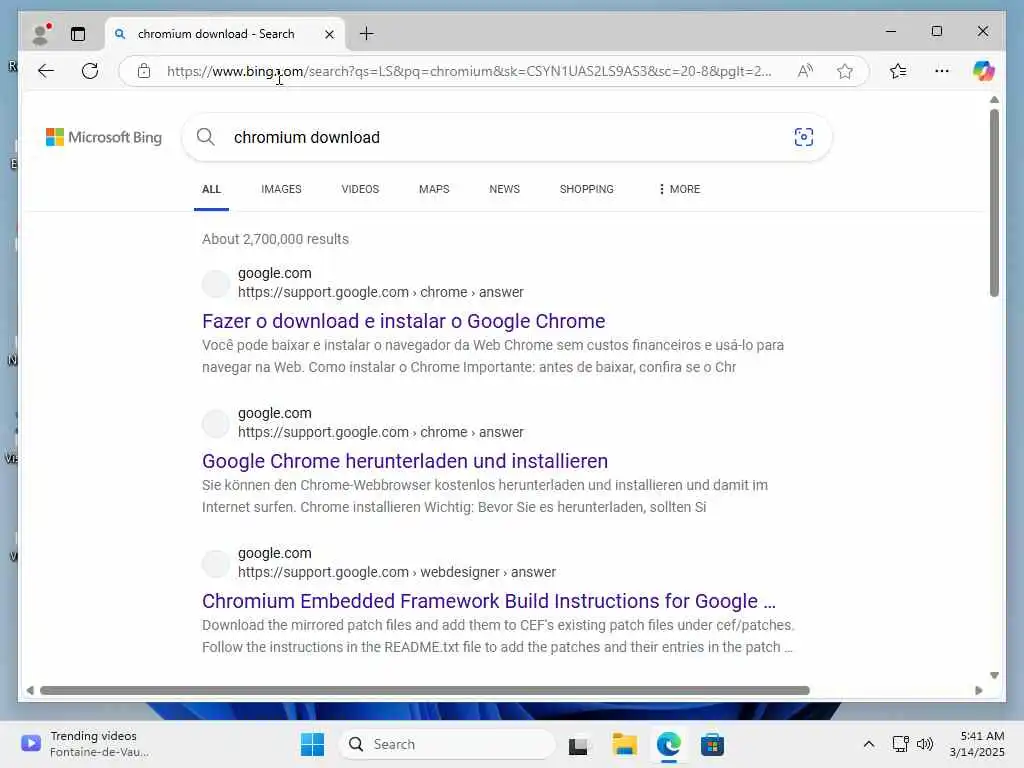The width and height of the screenshot is (1024, 768).
Task: Open Bing visual search camera icon
Action: [x=804, y=137]
